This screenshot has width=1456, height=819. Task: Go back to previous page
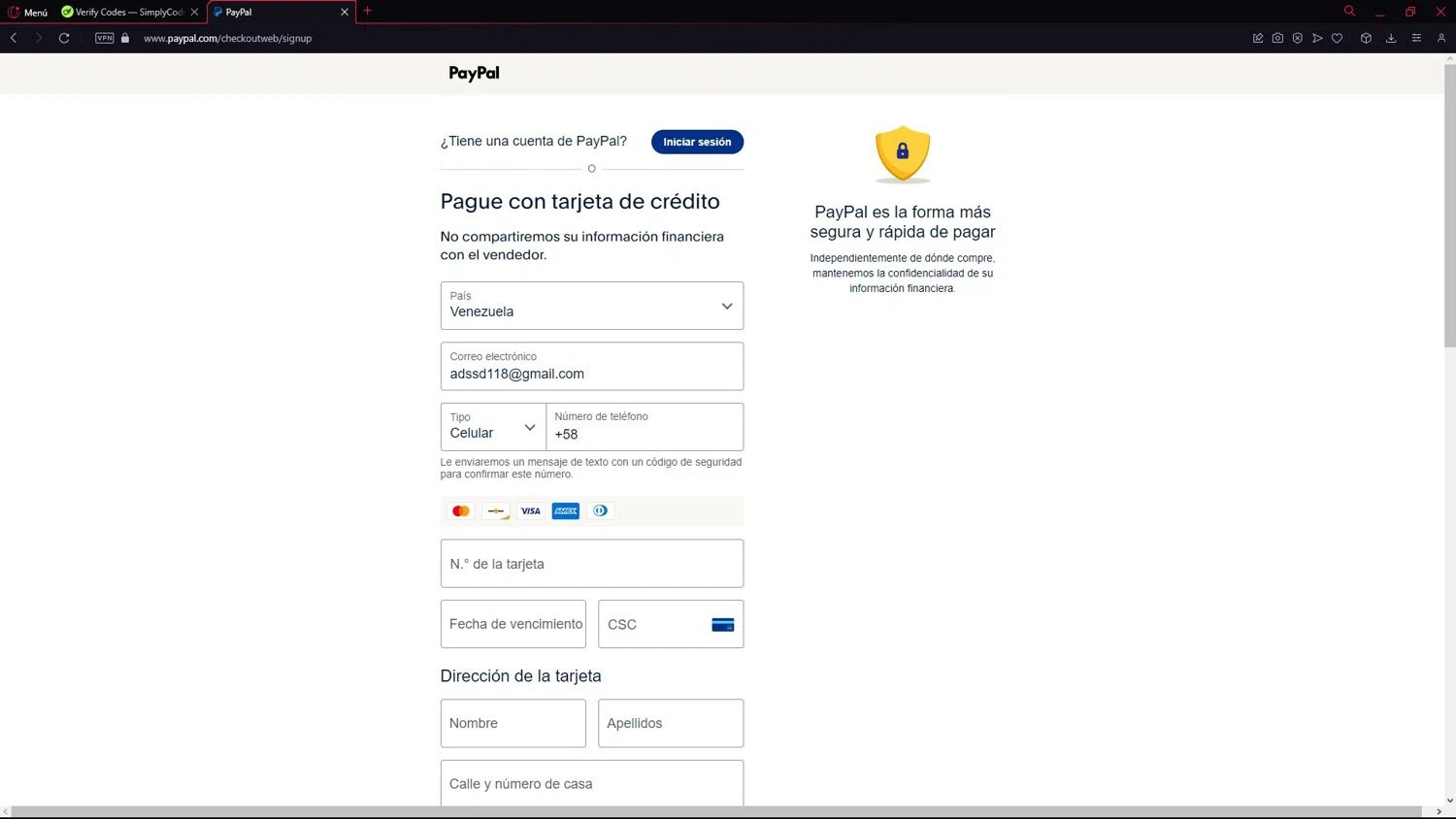click(14, 38)
